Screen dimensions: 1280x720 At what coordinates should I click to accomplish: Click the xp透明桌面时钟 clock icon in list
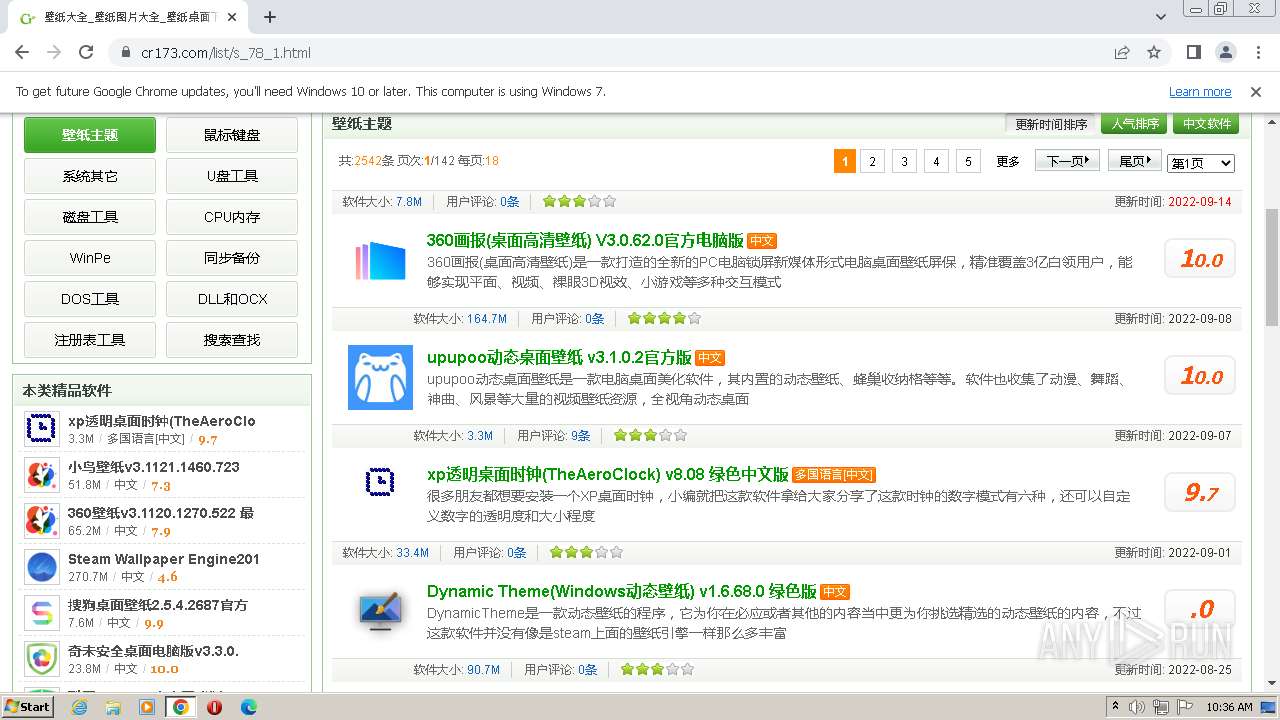click(x=380, y=483)
